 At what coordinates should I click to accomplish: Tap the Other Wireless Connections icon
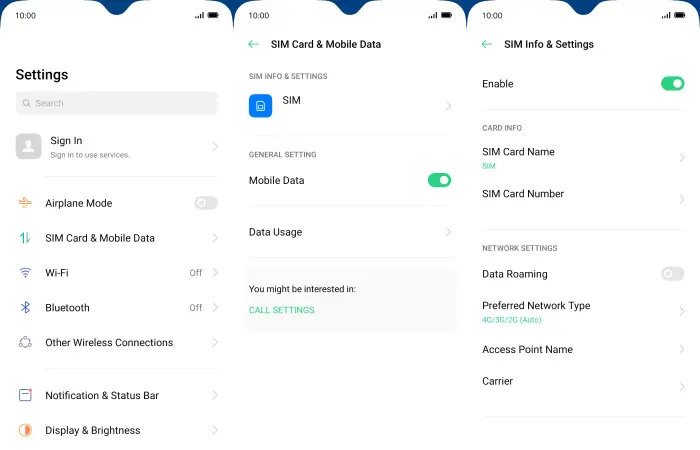click(25, 342)
